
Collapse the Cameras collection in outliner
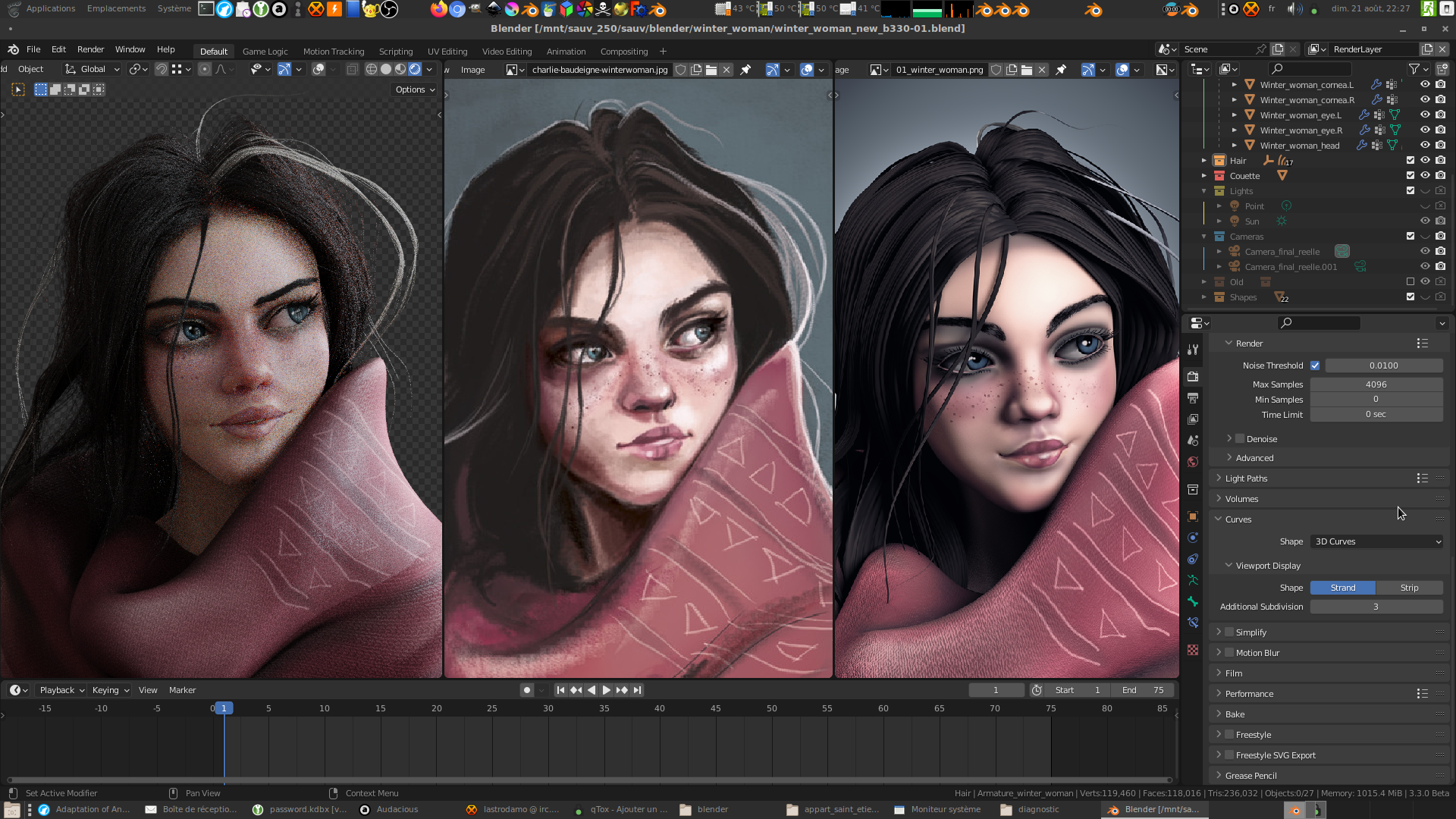tap(1203, 237)
